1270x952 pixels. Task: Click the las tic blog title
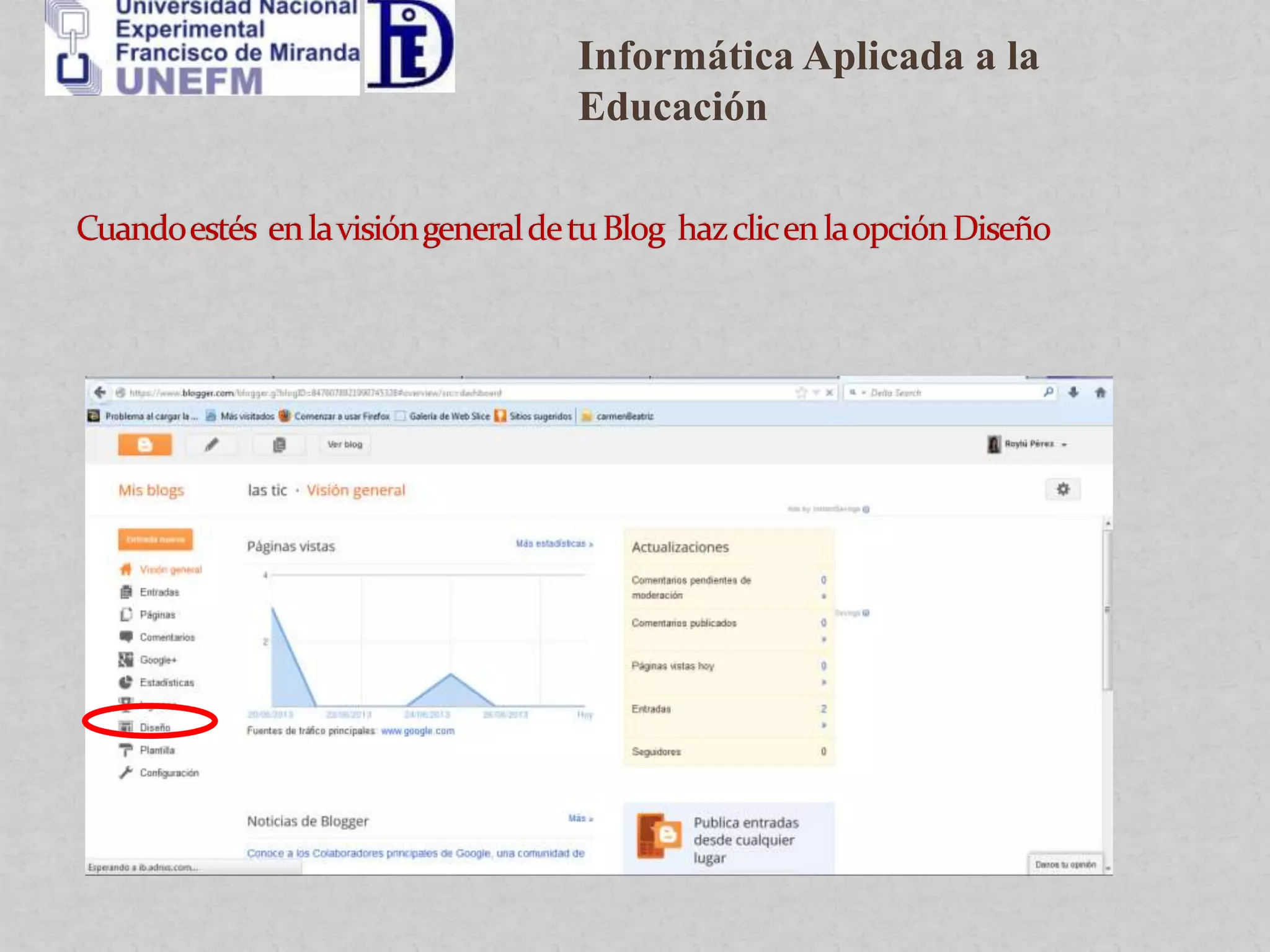267,490
